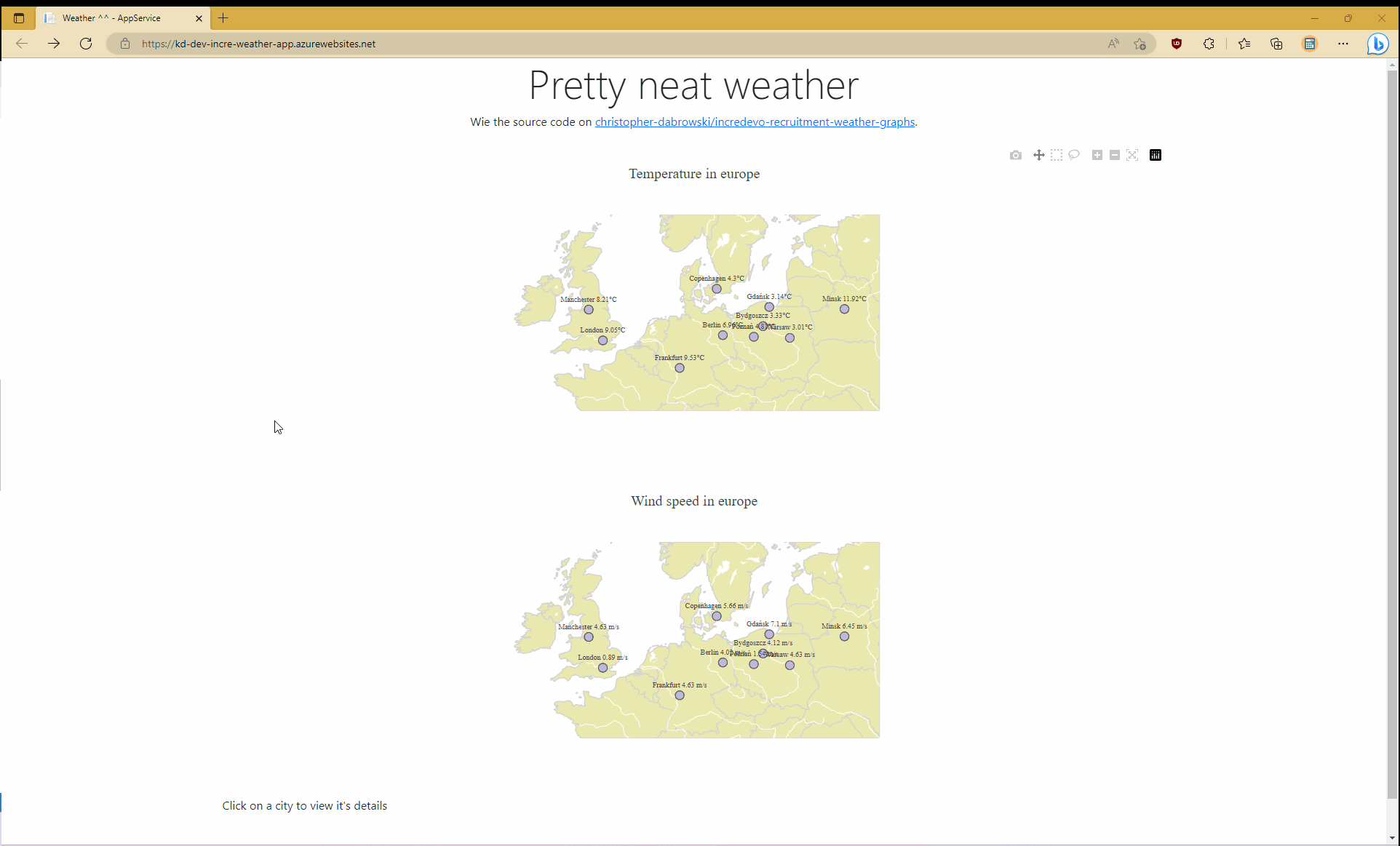Viewport: 1400px width, 846px height.
Task: Select Manchester marker on temperature map
Action: point(589,310)
